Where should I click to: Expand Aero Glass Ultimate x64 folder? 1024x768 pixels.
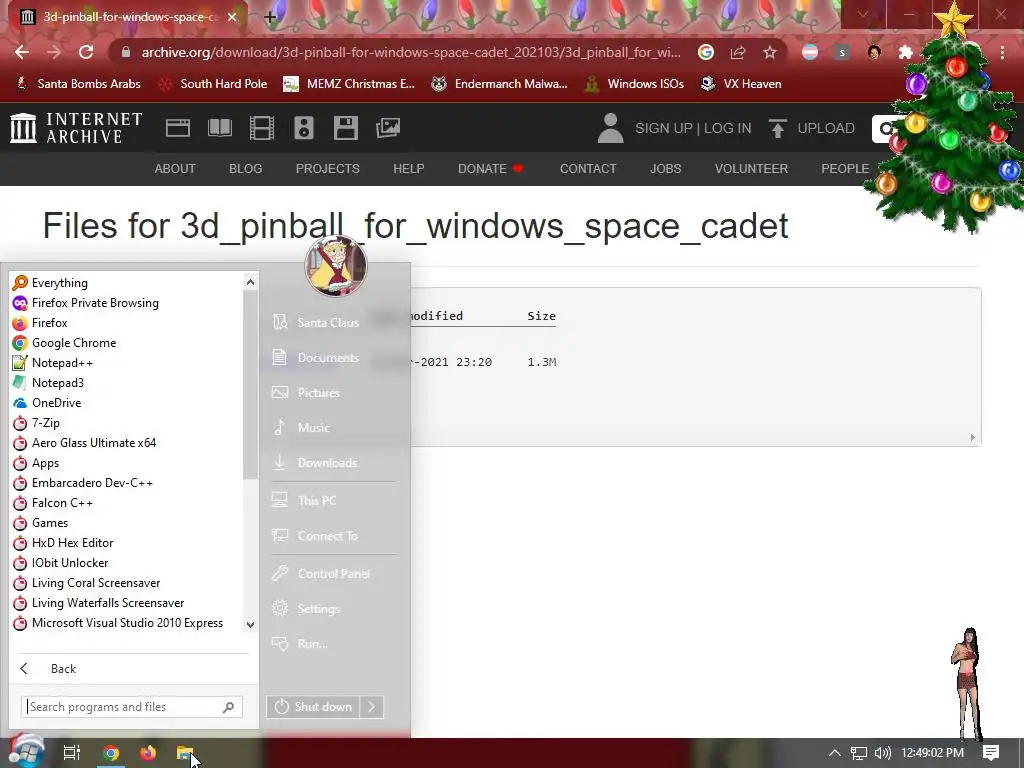click(x=94, y=443)
